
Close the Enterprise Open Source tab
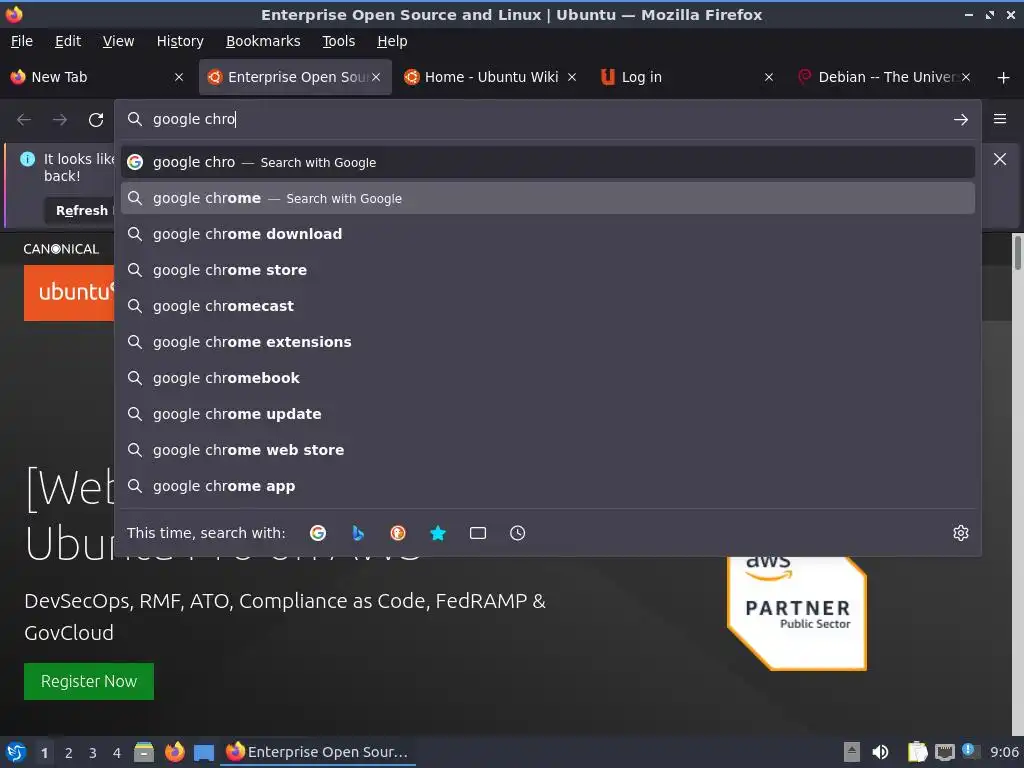(x=376, y=77)
